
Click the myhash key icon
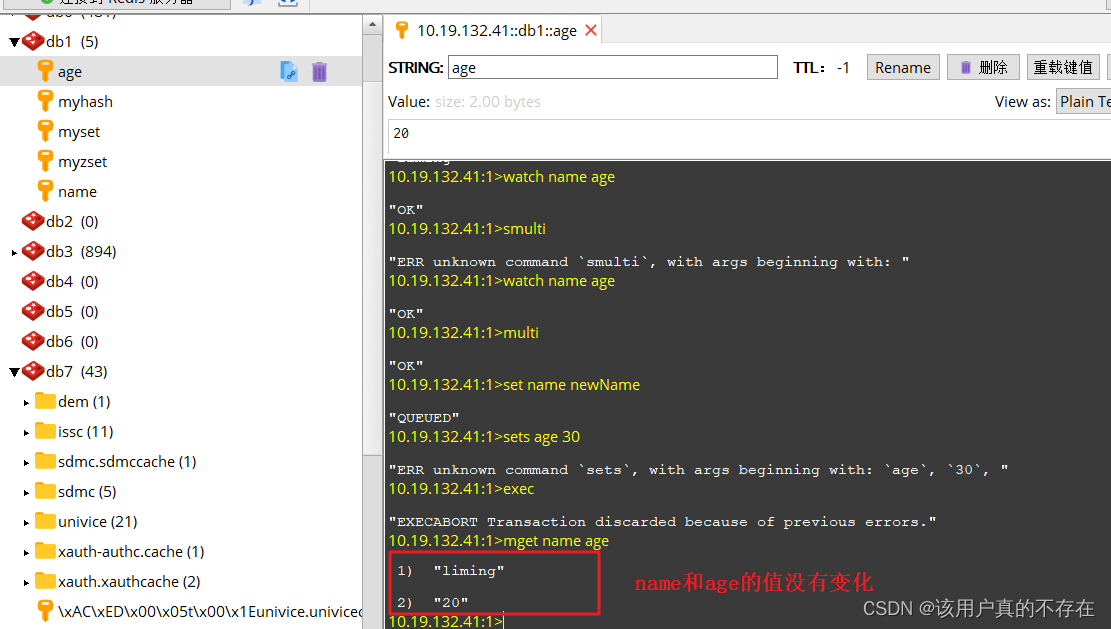[45, 101]
